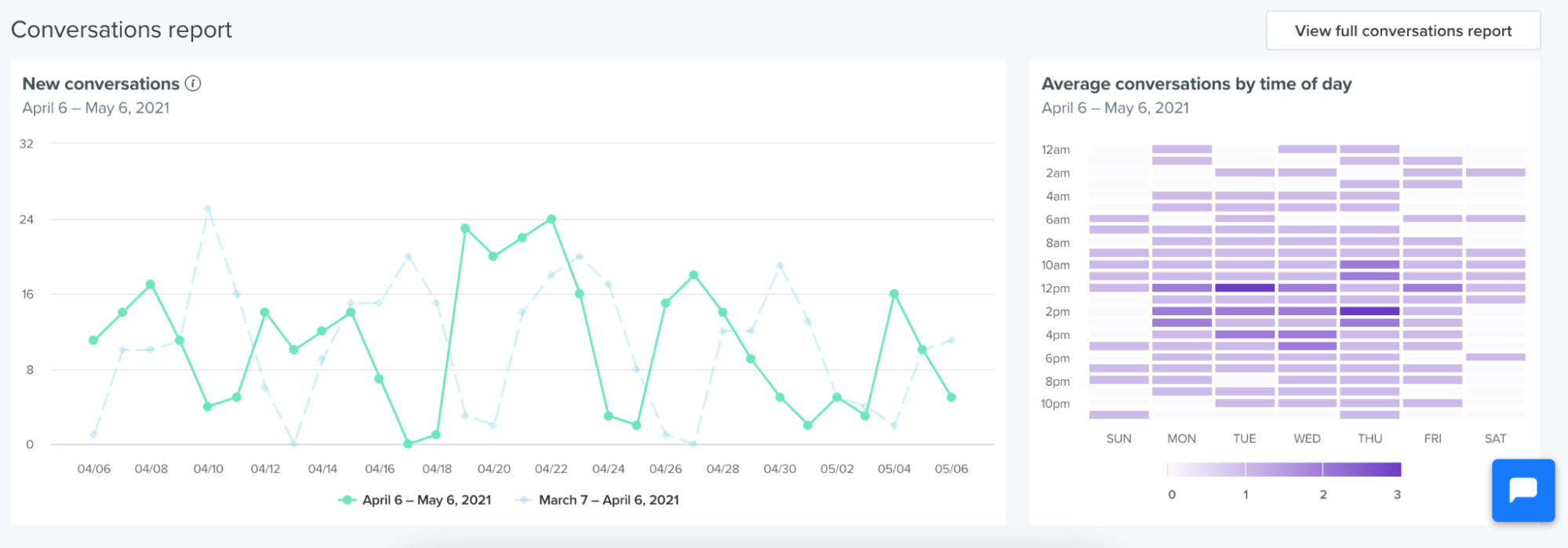Viewport: 1568px width, 548px height.
Task: Click the 3 value under the heatmap scale
Action: tap(1397, 495)
